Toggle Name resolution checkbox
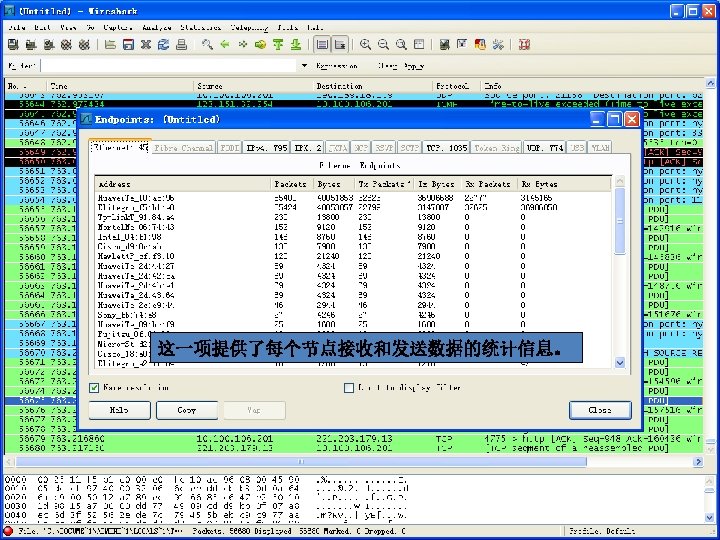This screenshot has height=540, width=720. coord(94,388)
